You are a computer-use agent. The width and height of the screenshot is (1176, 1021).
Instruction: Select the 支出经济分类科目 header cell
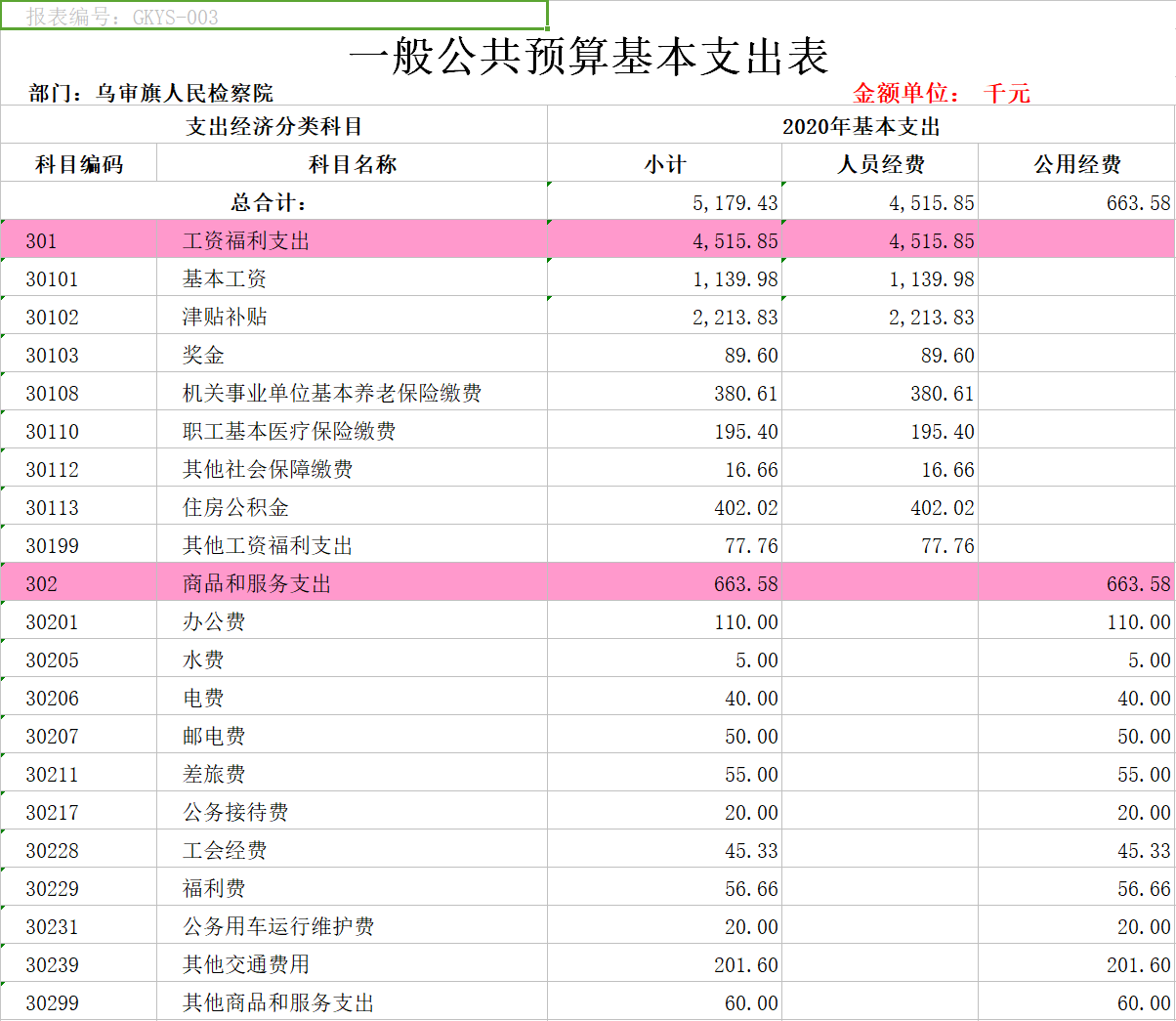tap(274, 125)
